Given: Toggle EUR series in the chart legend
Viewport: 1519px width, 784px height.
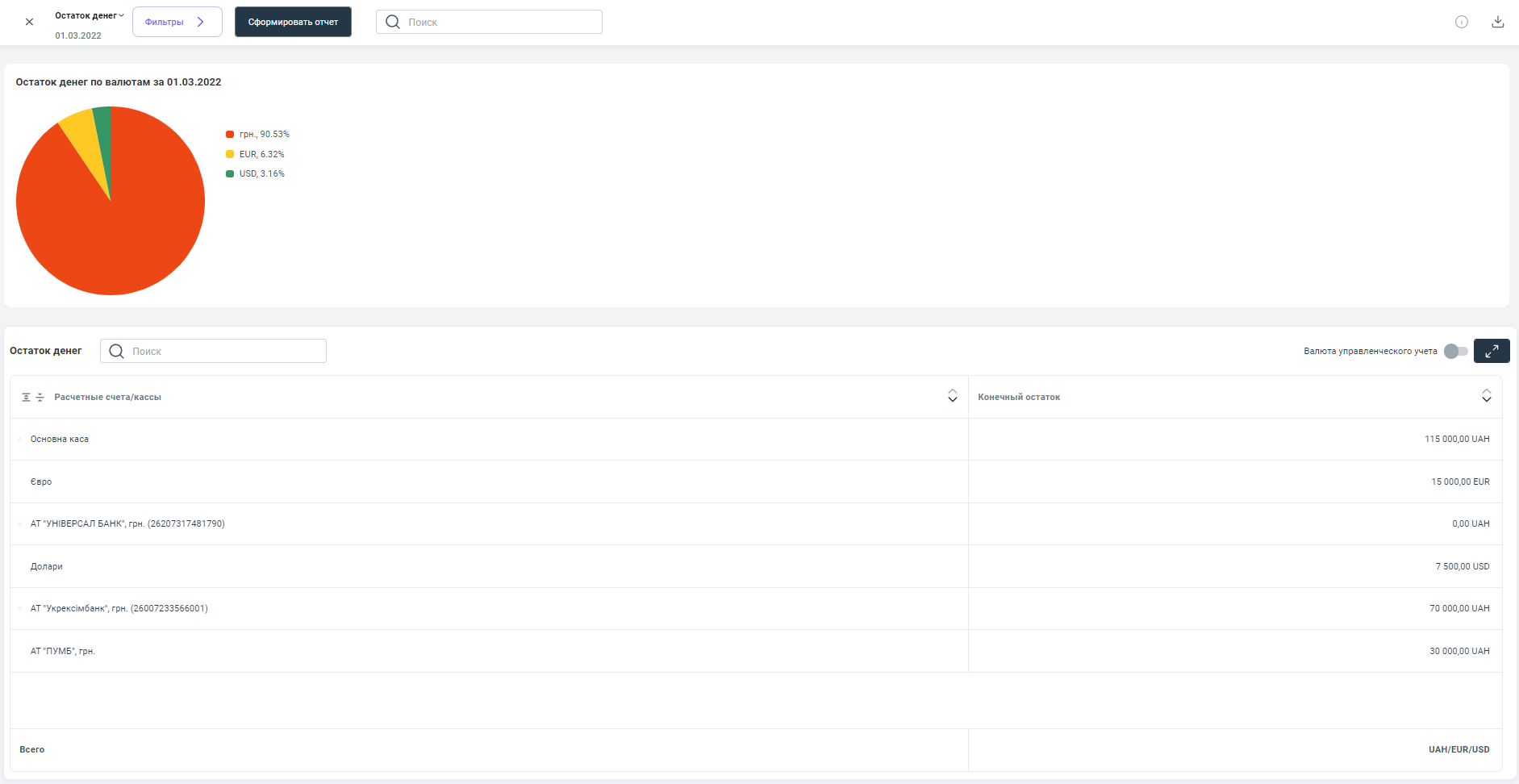Looking at the screenshot, I should pyautogui.click(x=261, y=154).
